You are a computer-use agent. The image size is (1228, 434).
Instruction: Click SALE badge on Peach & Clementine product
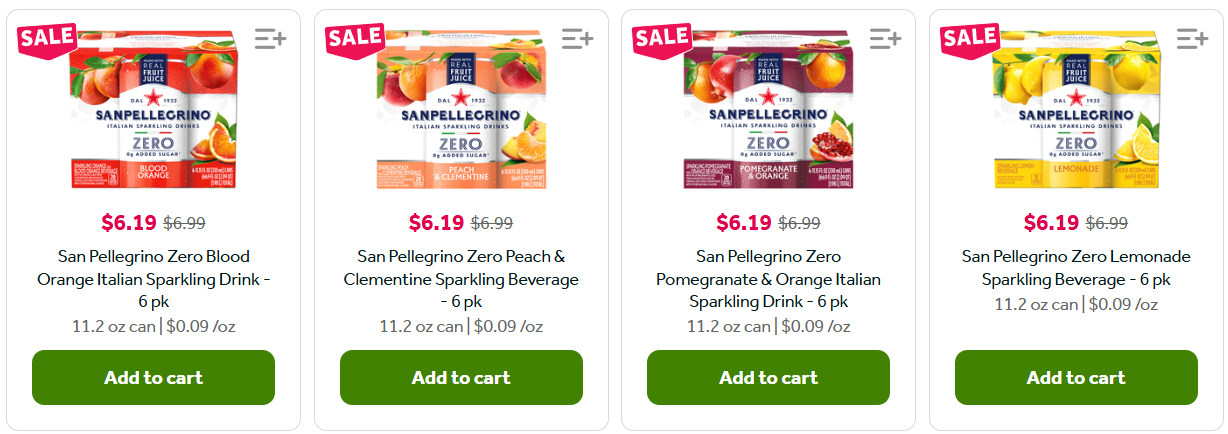(354, 39)
